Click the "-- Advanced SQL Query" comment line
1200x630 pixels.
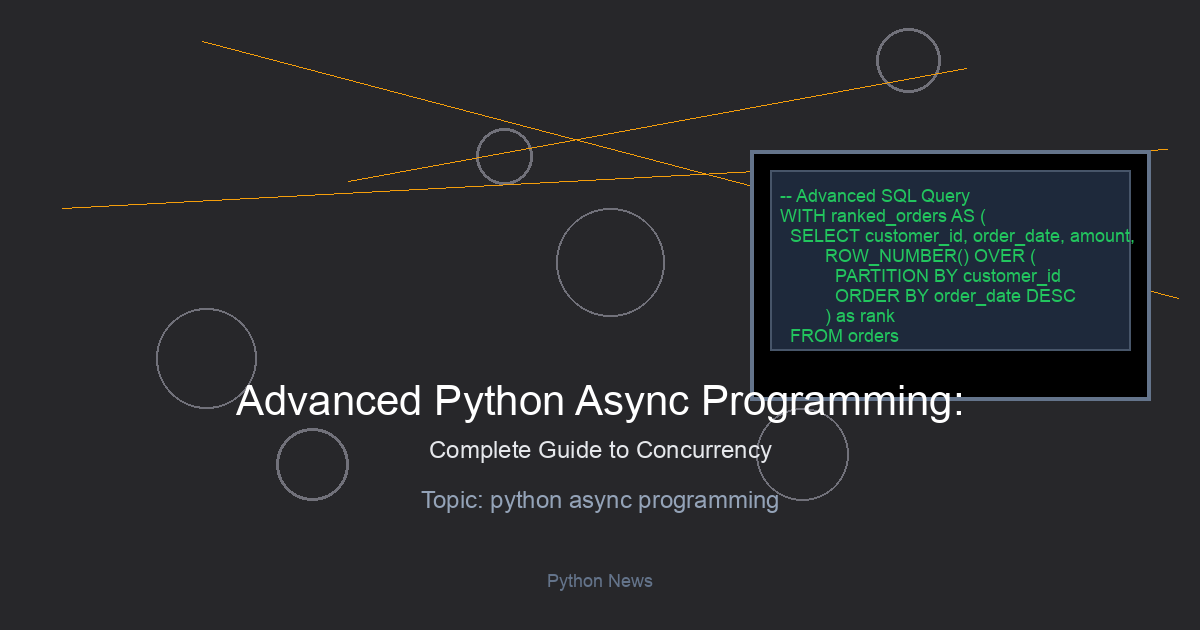[874, 196]
